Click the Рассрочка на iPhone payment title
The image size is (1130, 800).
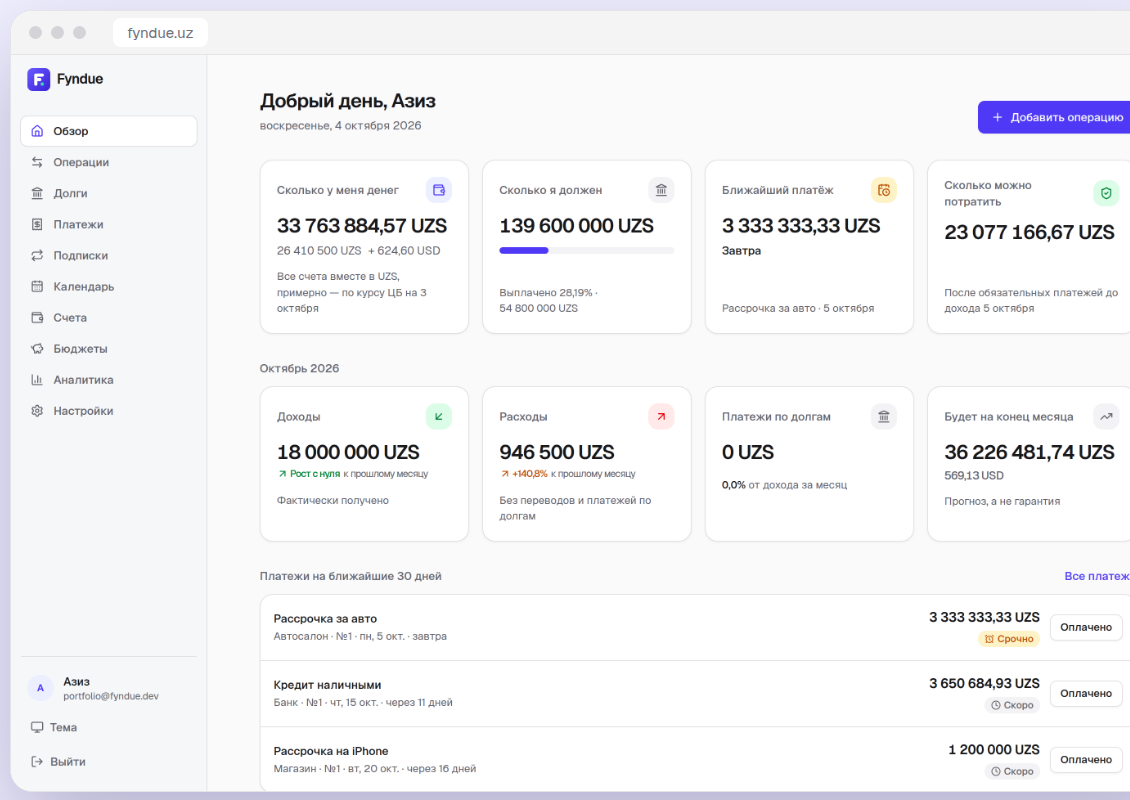(331, 751)
